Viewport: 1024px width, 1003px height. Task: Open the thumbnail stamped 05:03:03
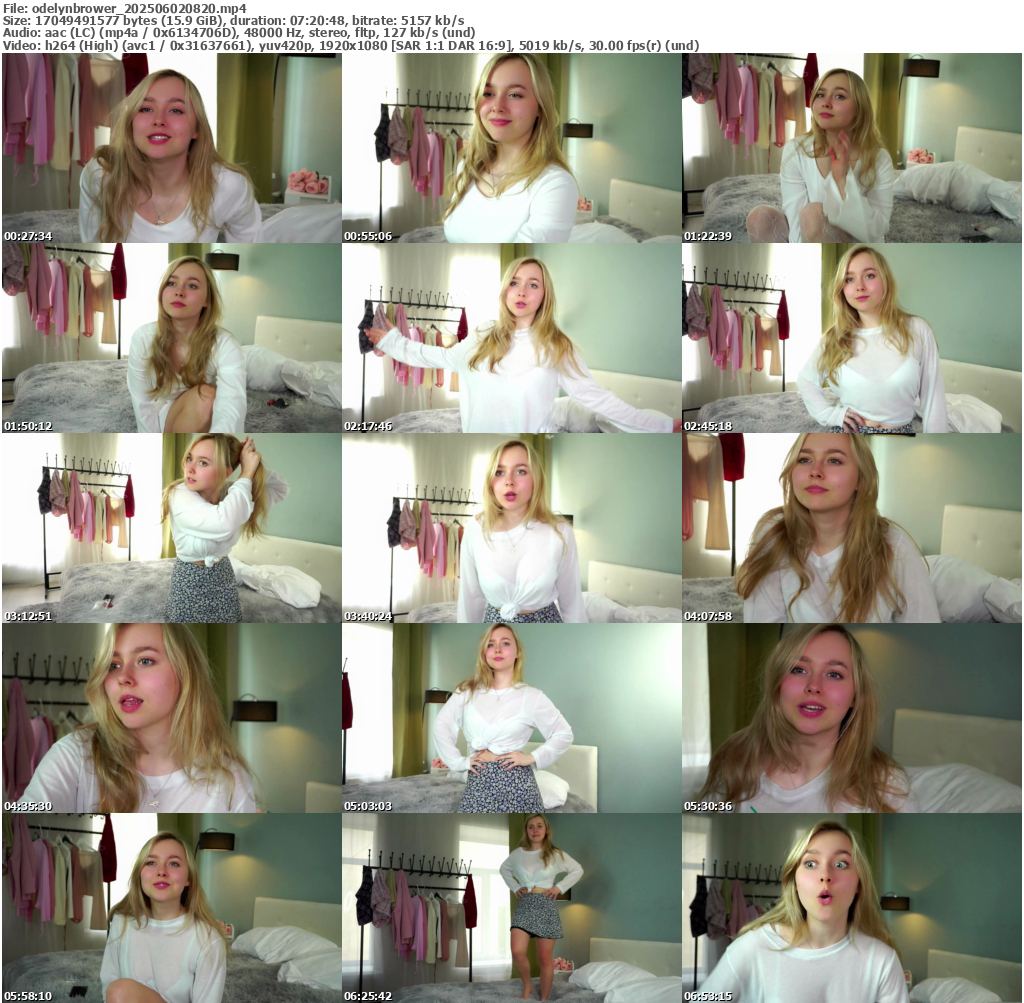(x=512, y=718)
